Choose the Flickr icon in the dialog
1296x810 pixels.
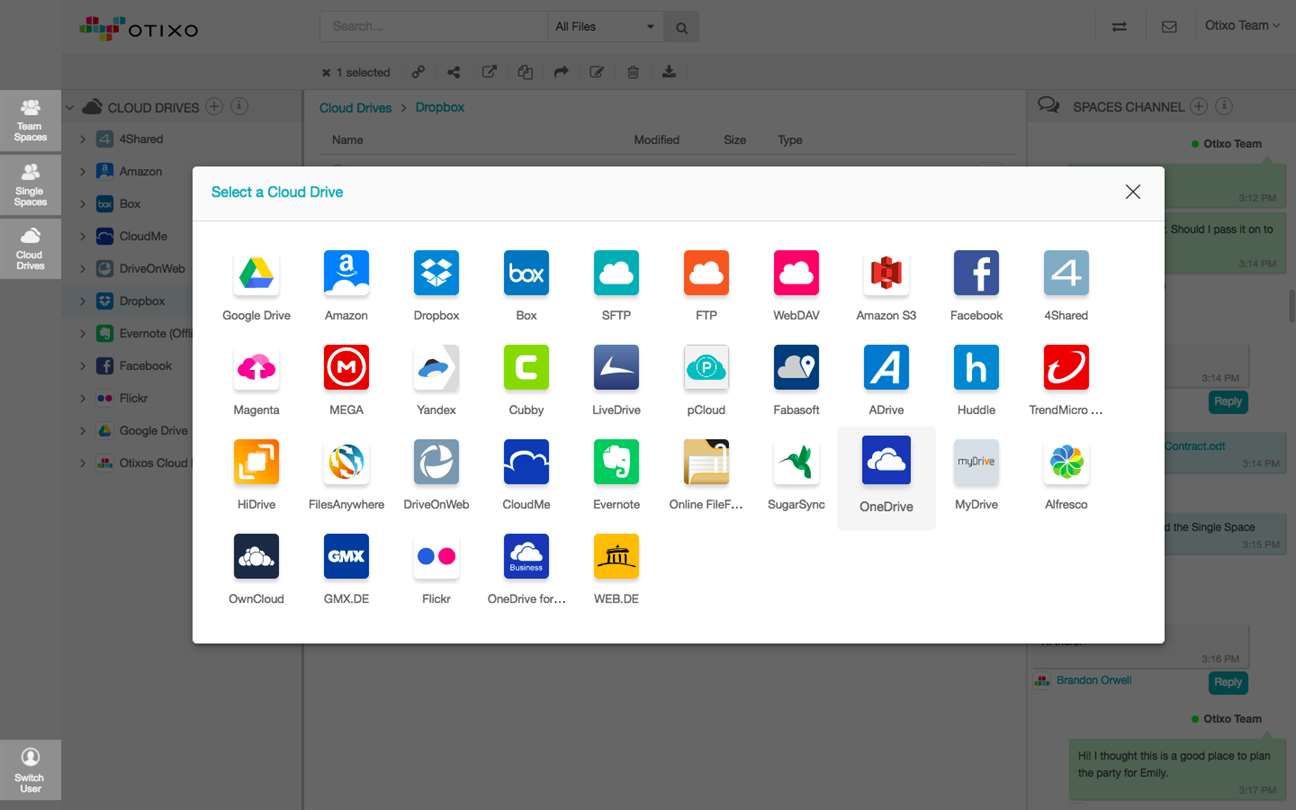click(x=436, y=556)
